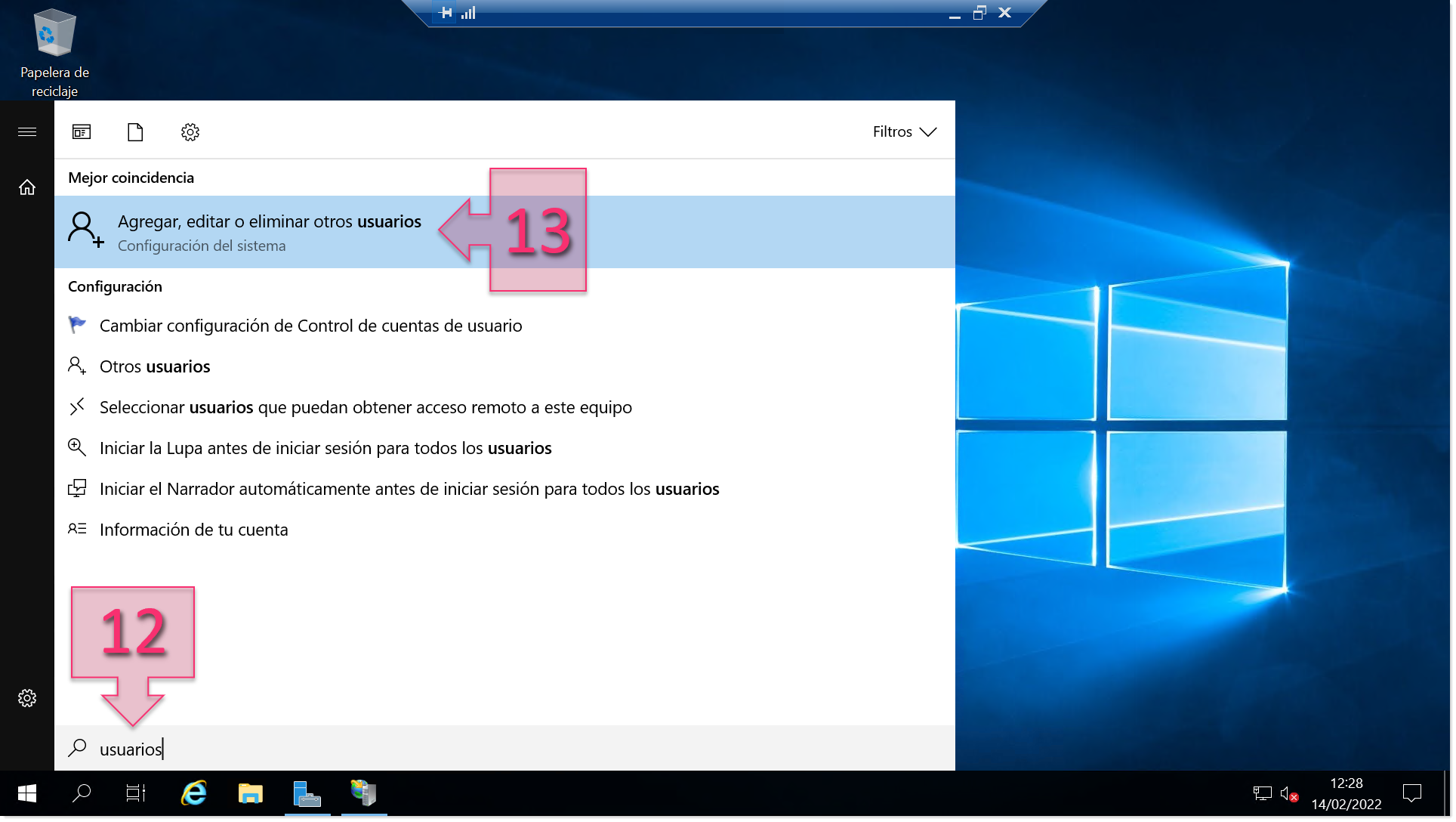Open Información de tu cuenta
Screen dimensions: 1456x822
193,530
